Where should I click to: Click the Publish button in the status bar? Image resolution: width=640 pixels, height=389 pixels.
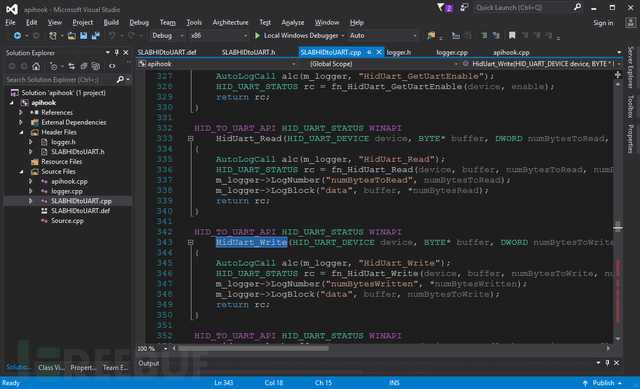tap(603, 383)
